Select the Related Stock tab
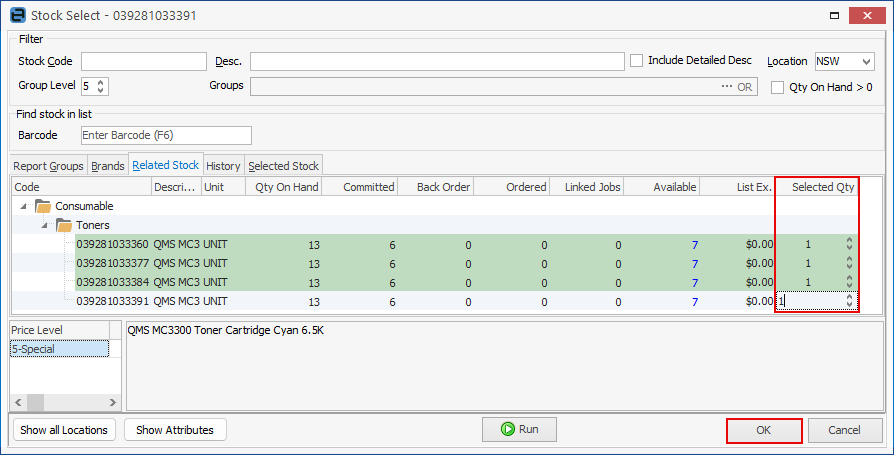Viewport: 894px width, 455px height. pos(166,165)
